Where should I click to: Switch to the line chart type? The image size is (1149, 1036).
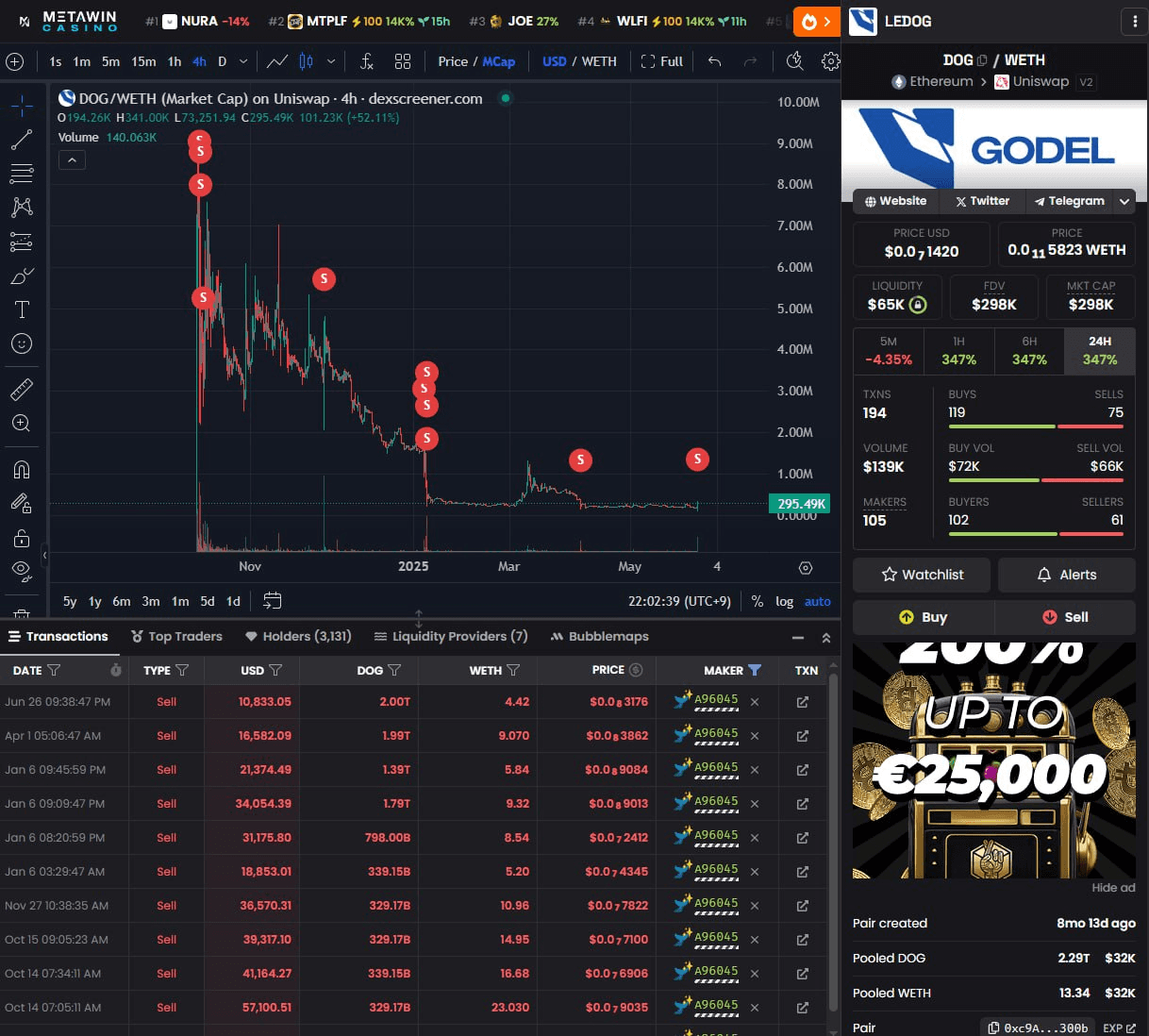coord(277,61)
